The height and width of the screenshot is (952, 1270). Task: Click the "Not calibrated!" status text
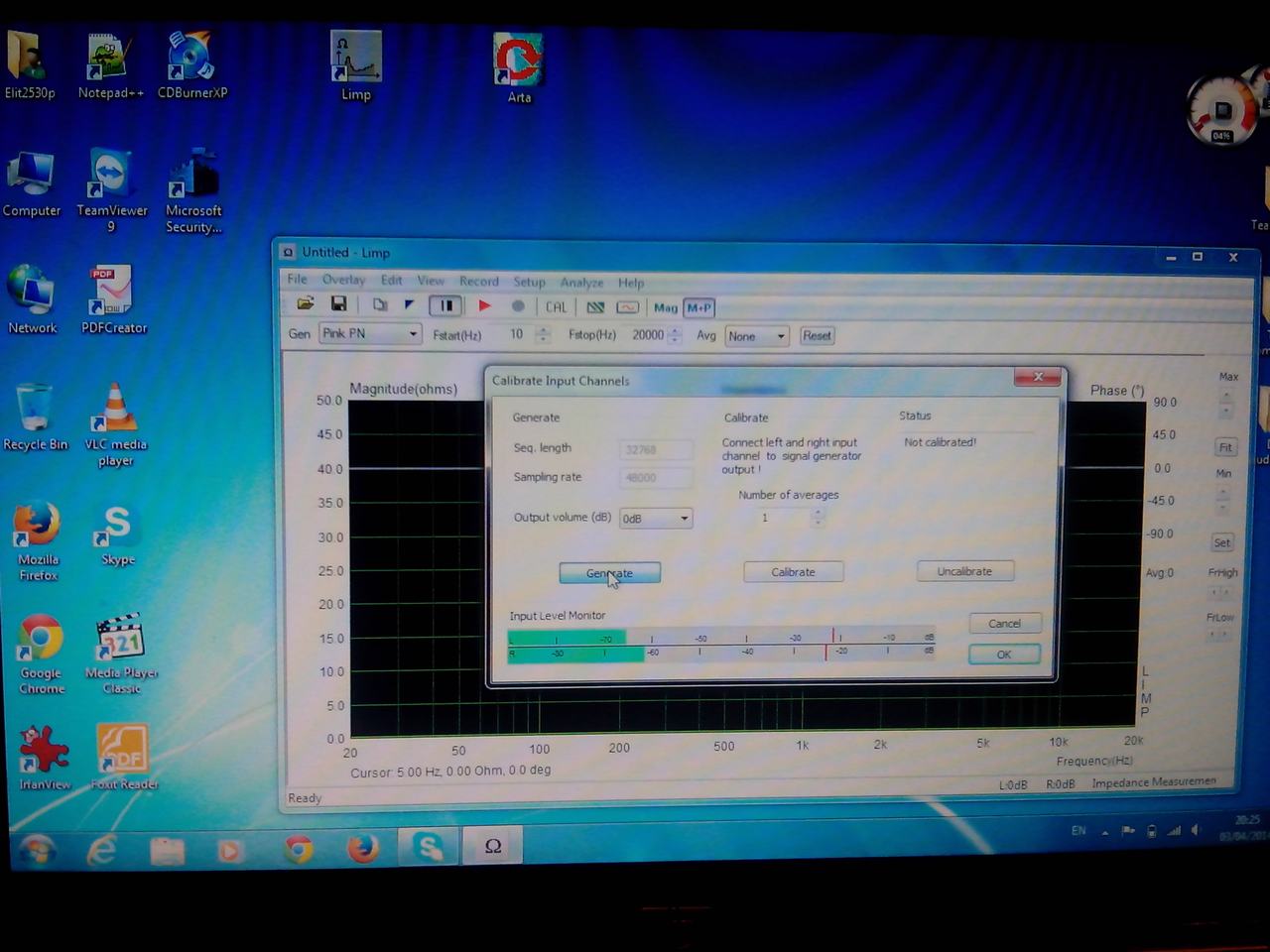point(940,442)
